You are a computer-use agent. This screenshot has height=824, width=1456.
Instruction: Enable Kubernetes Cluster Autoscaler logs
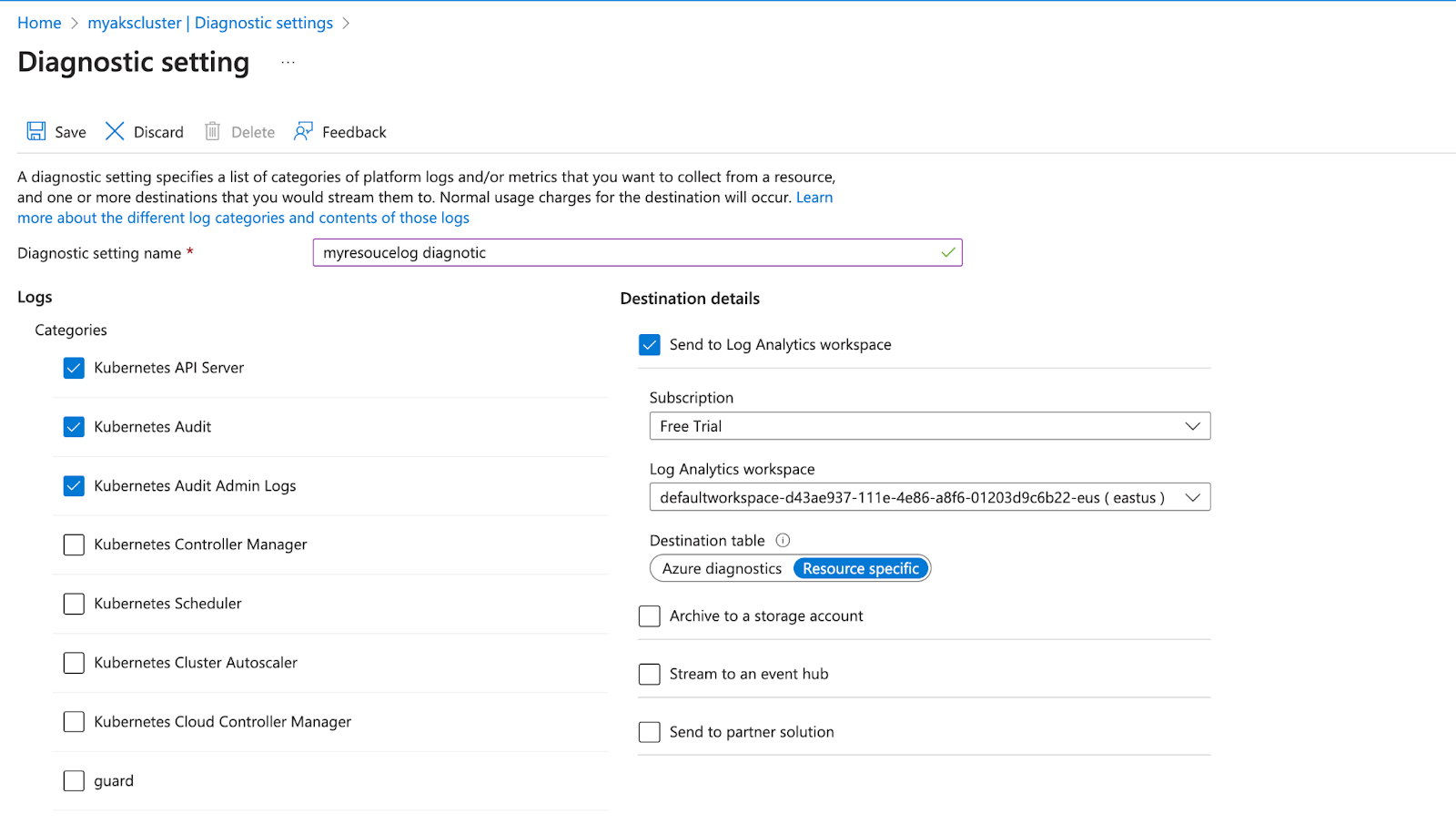pos(74,663)
